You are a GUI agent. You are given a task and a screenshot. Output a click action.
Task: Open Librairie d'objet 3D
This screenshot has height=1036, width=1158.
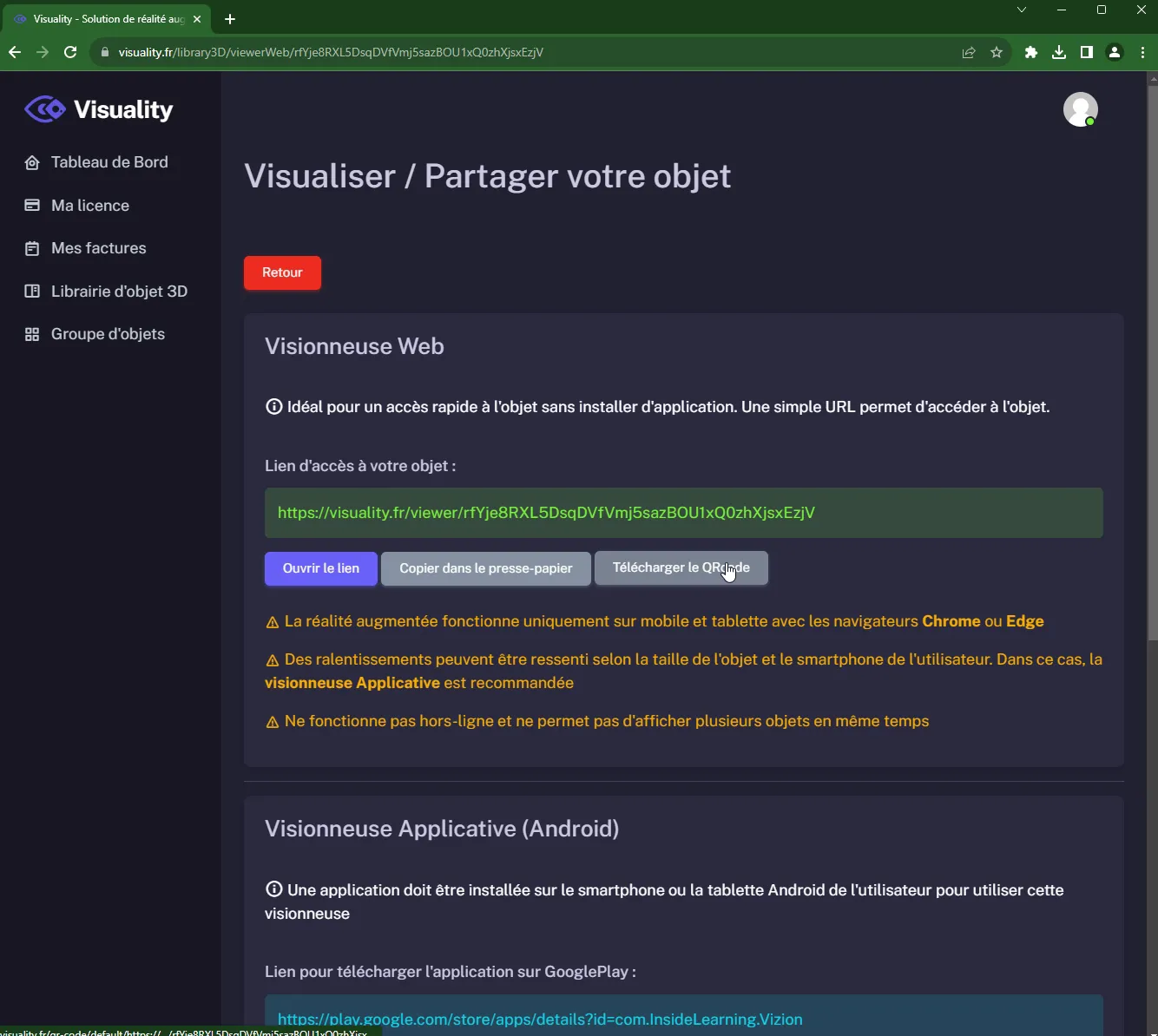coord(118,292)
